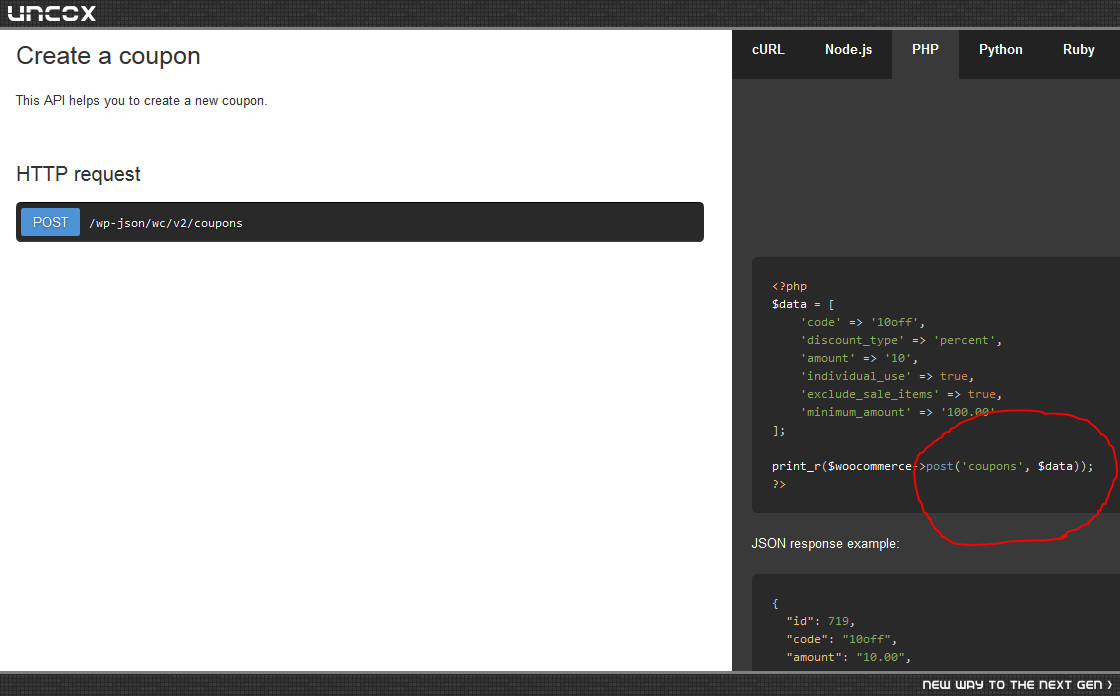Click the 'HTTP request' heading
This screenshot has height=696, width=1120.
[79, 174]
